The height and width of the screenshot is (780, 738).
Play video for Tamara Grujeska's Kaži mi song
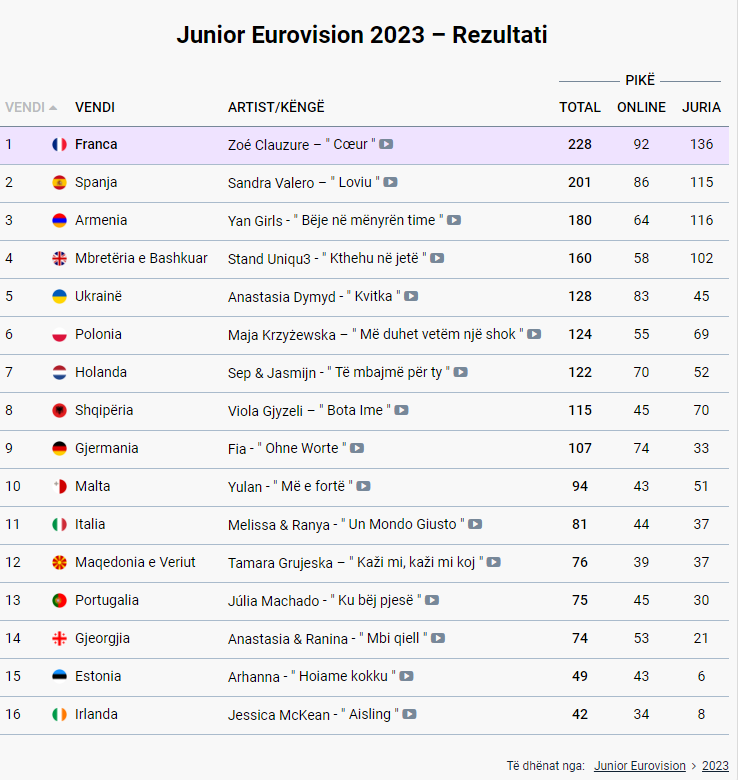click(494, 562)
